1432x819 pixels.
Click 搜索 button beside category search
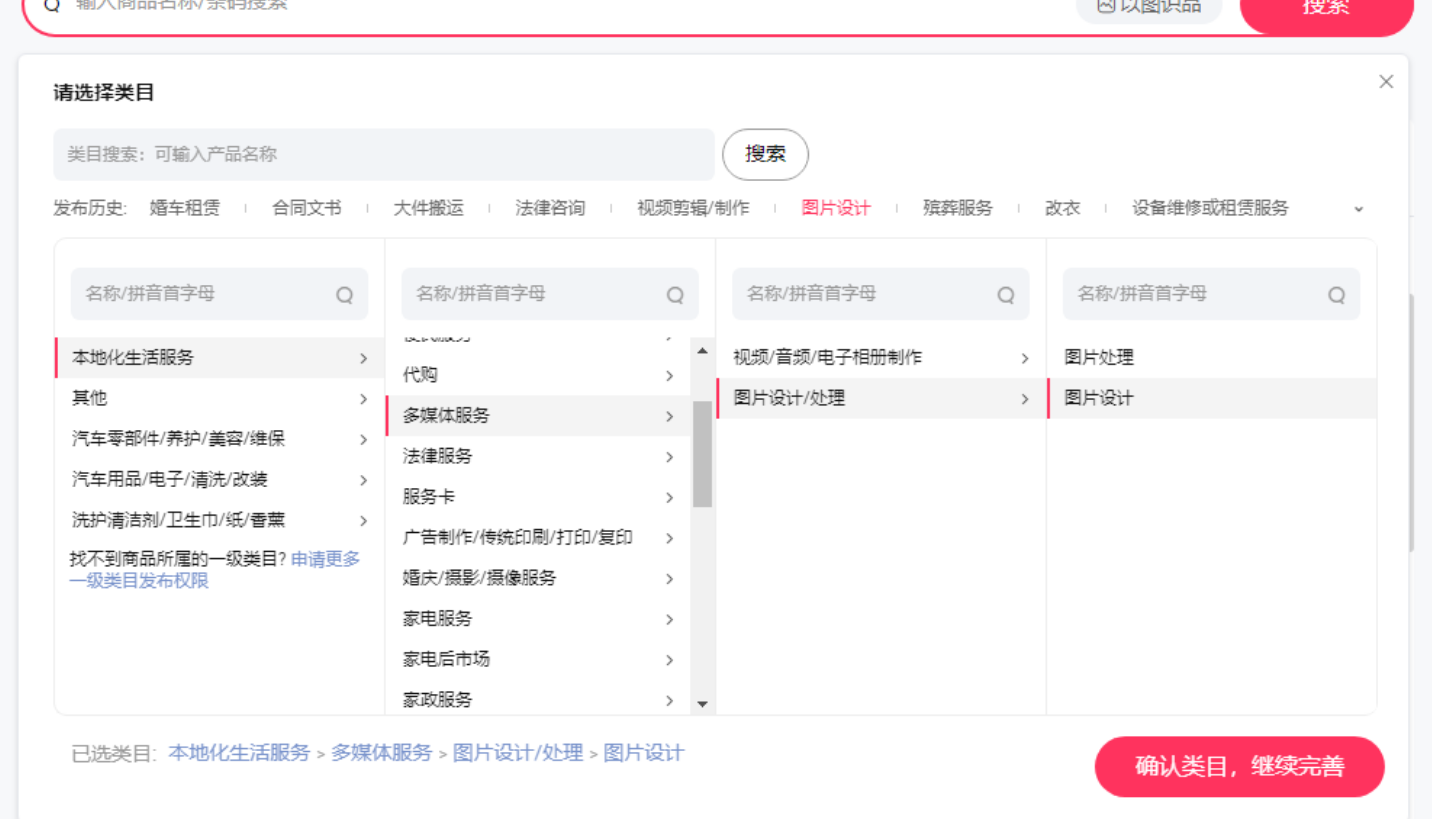(x=765, y=154)
